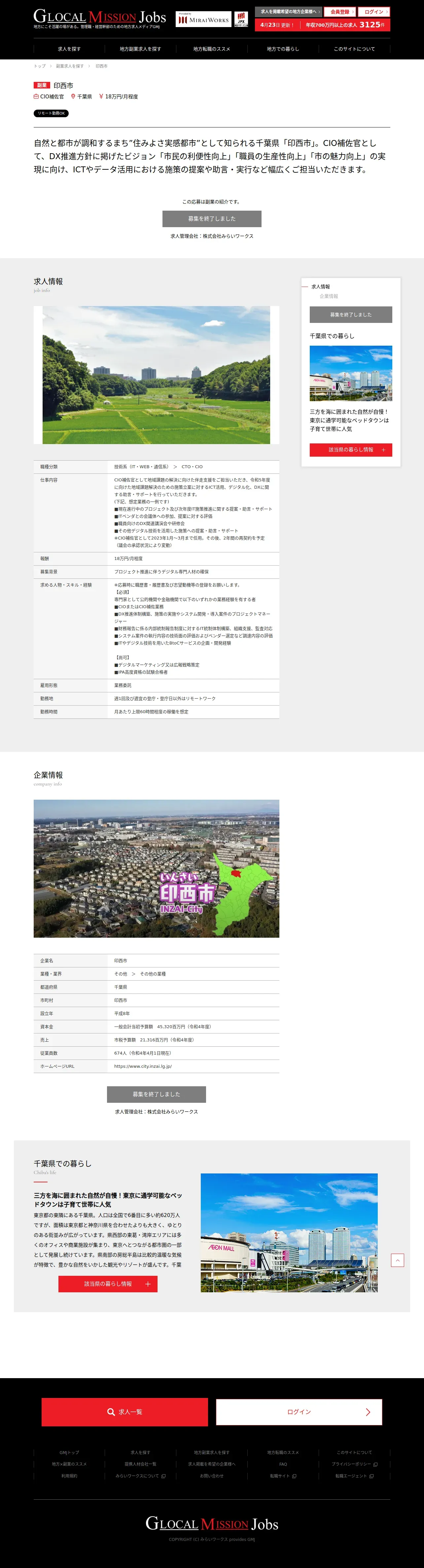Click the 印西市 INZAI-City aerial image

(157, 869)
